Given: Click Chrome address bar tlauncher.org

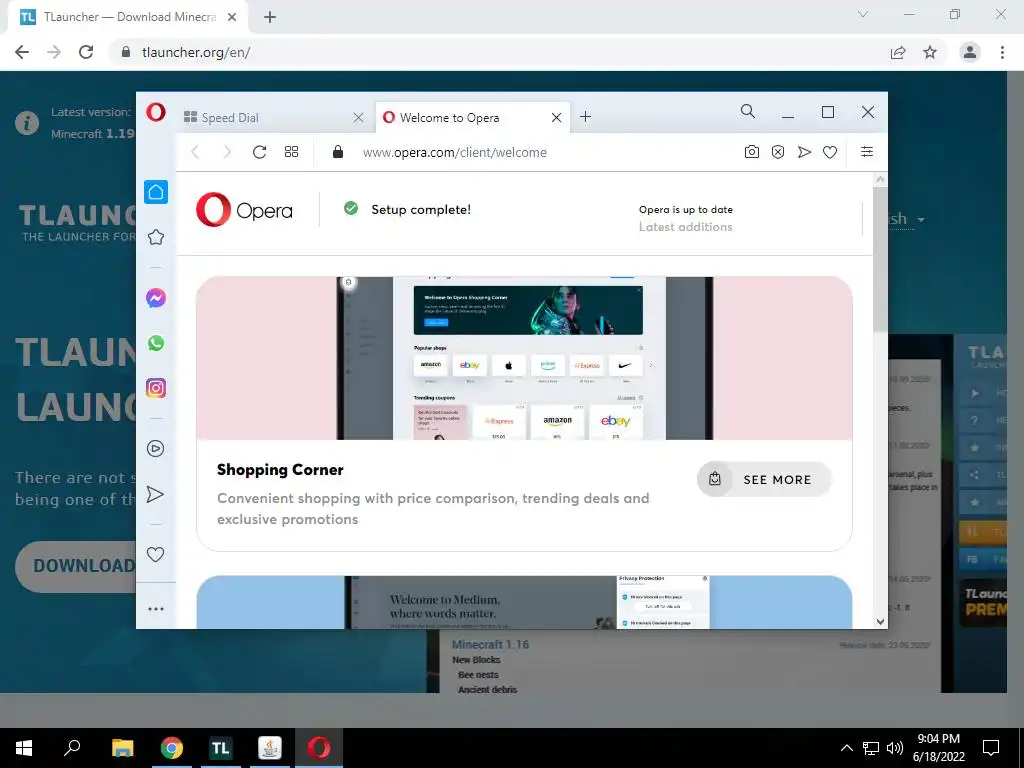Looking at the screenshot, I should coord(196,52).
